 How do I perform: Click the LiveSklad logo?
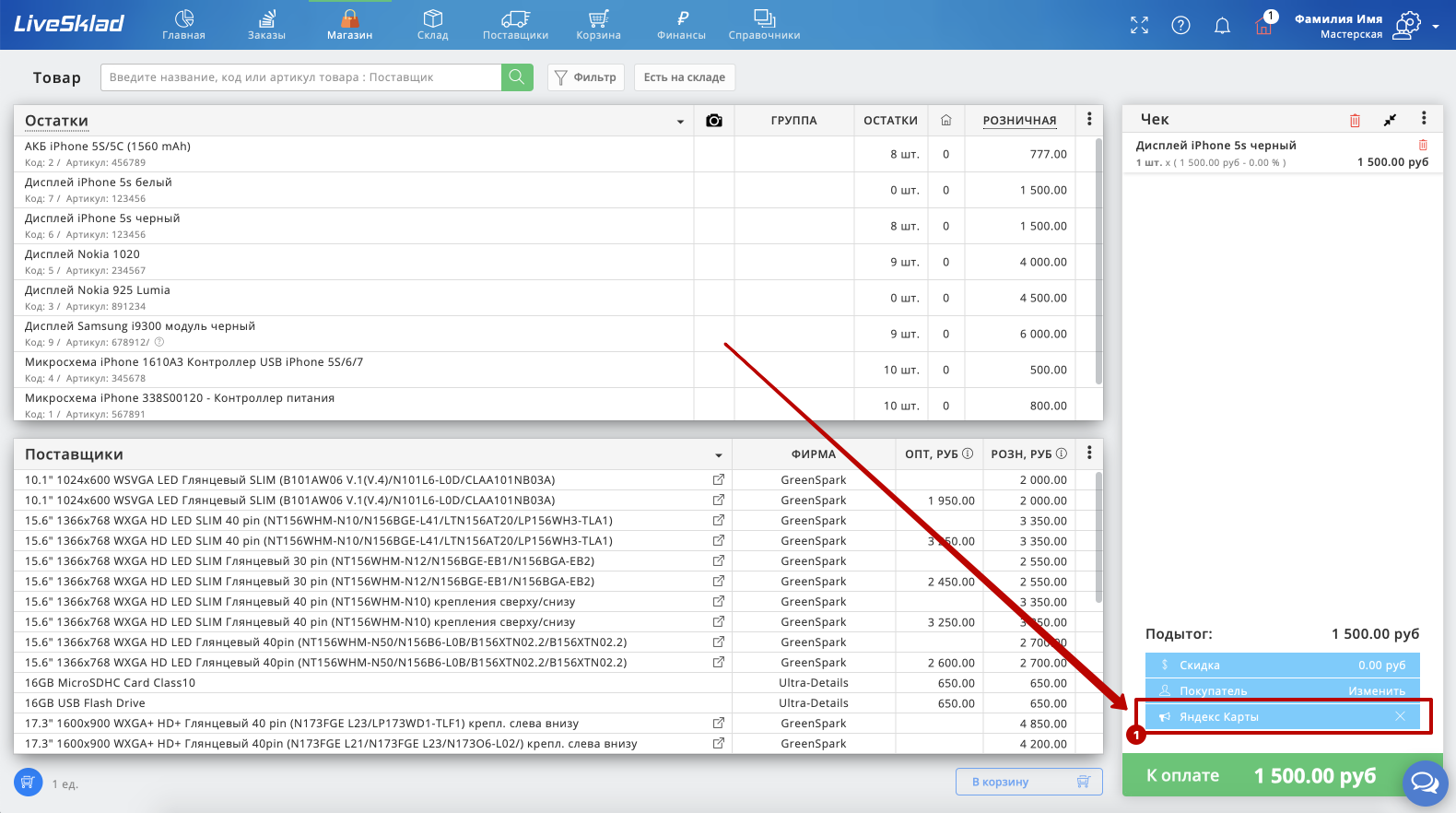(x=69, y=24)
